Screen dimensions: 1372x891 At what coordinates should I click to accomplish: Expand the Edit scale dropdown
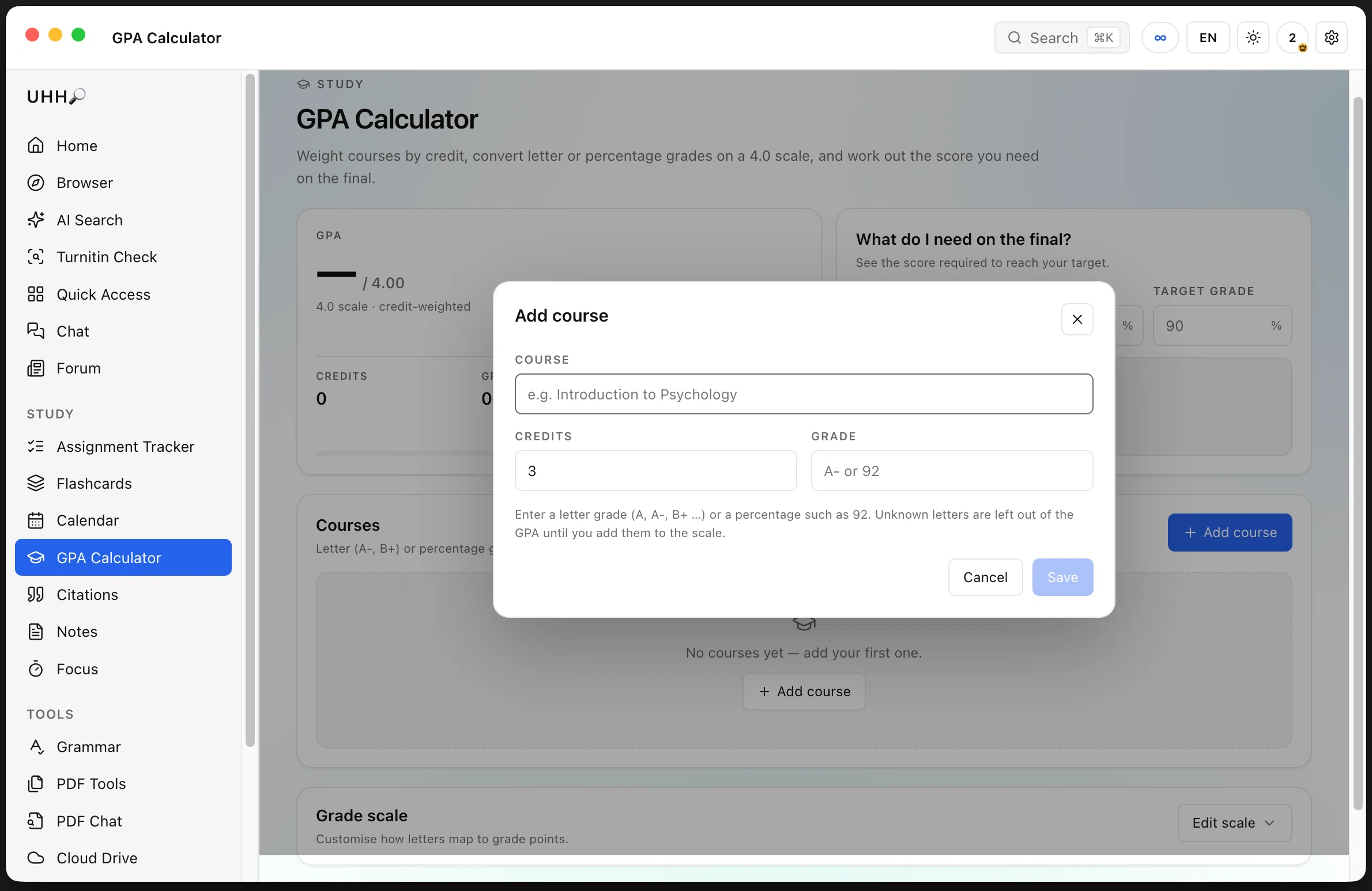1235,823
